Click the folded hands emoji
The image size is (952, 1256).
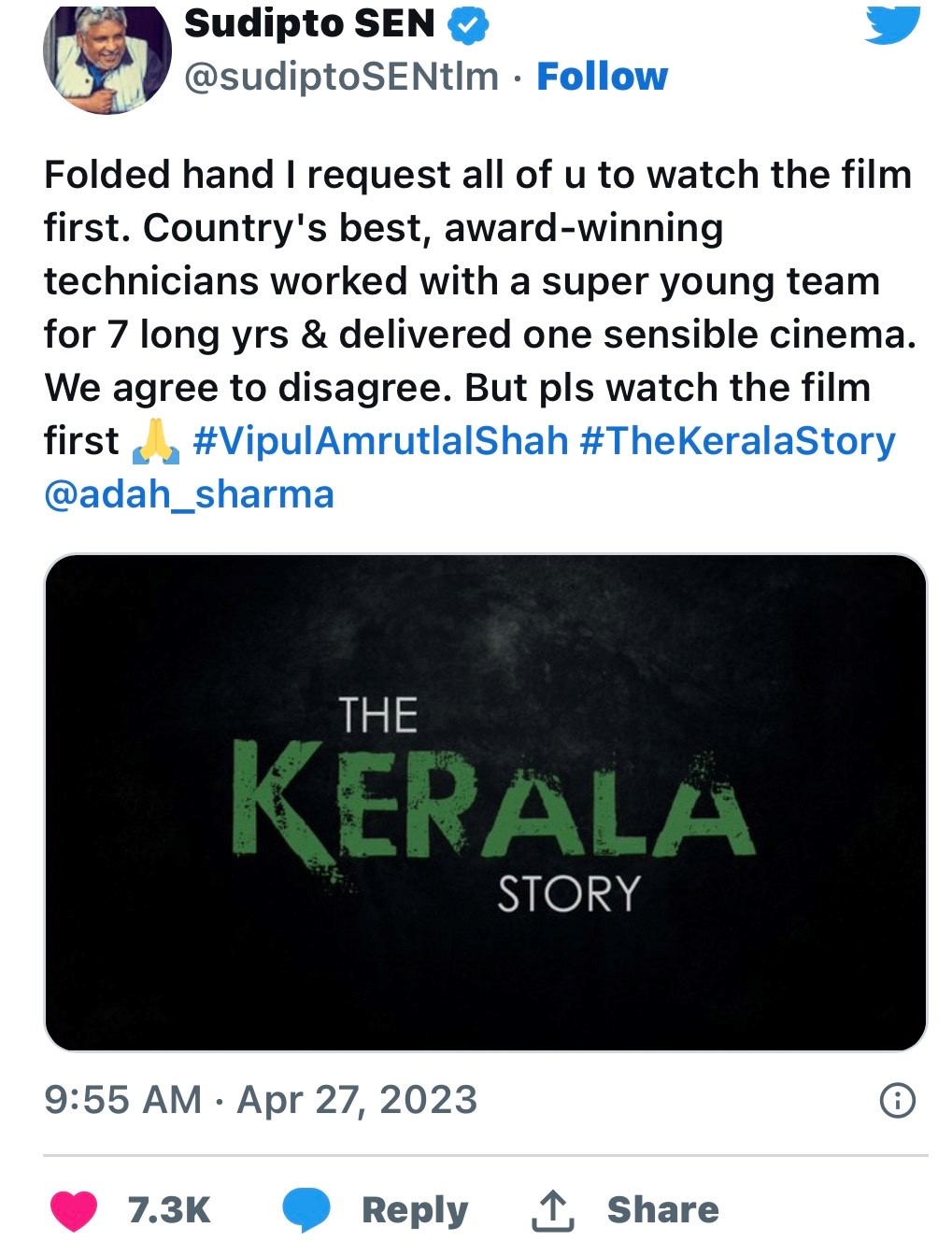coord(155,441)
